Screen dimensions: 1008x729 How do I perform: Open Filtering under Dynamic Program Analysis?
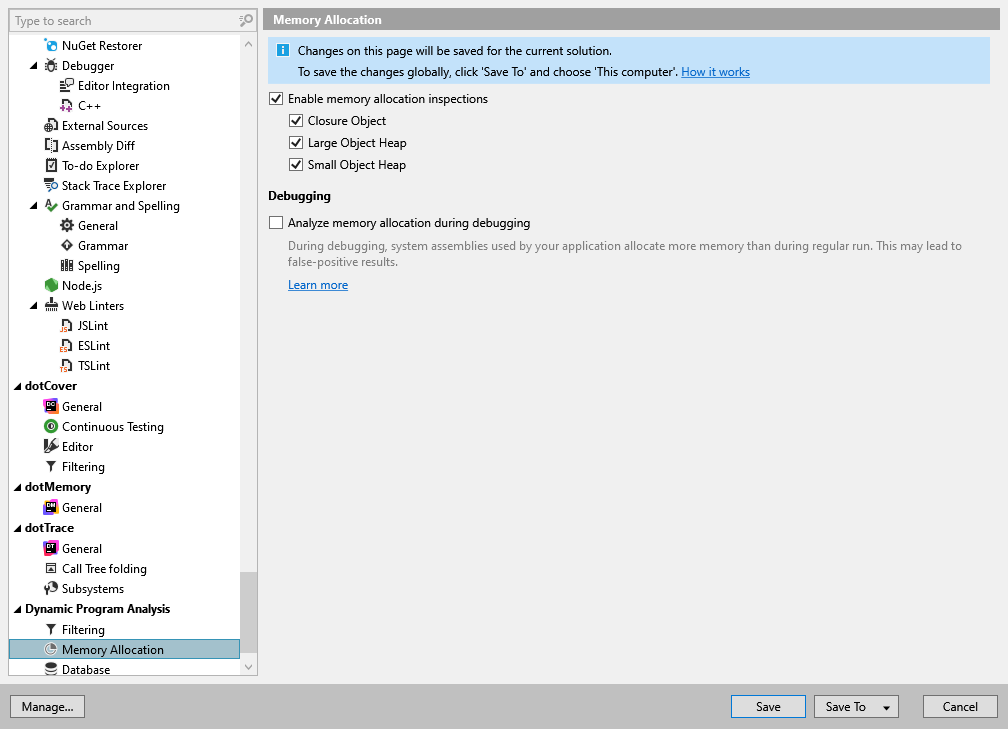point(83,629)
